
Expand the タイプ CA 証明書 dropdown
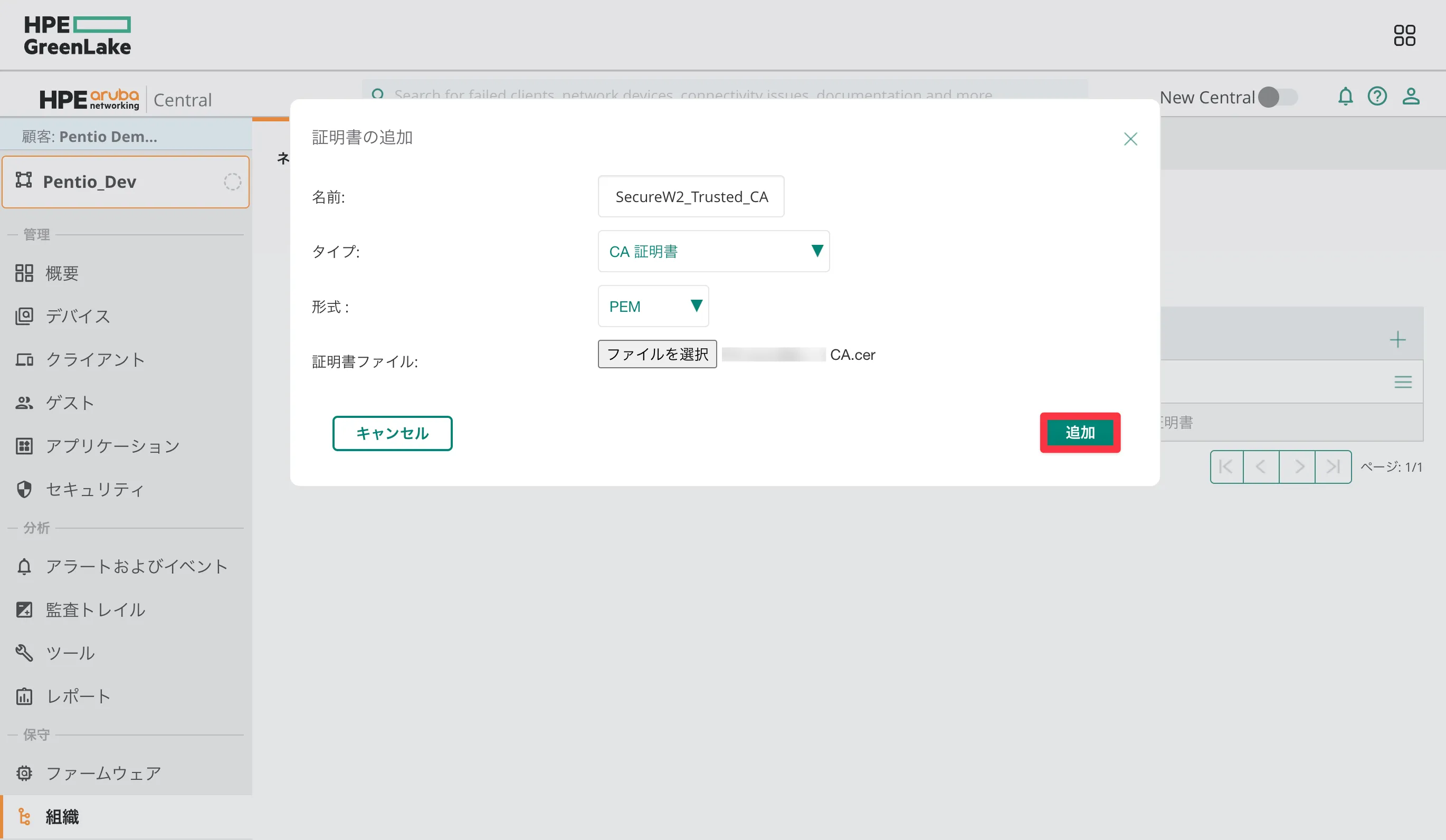[714, 251]
